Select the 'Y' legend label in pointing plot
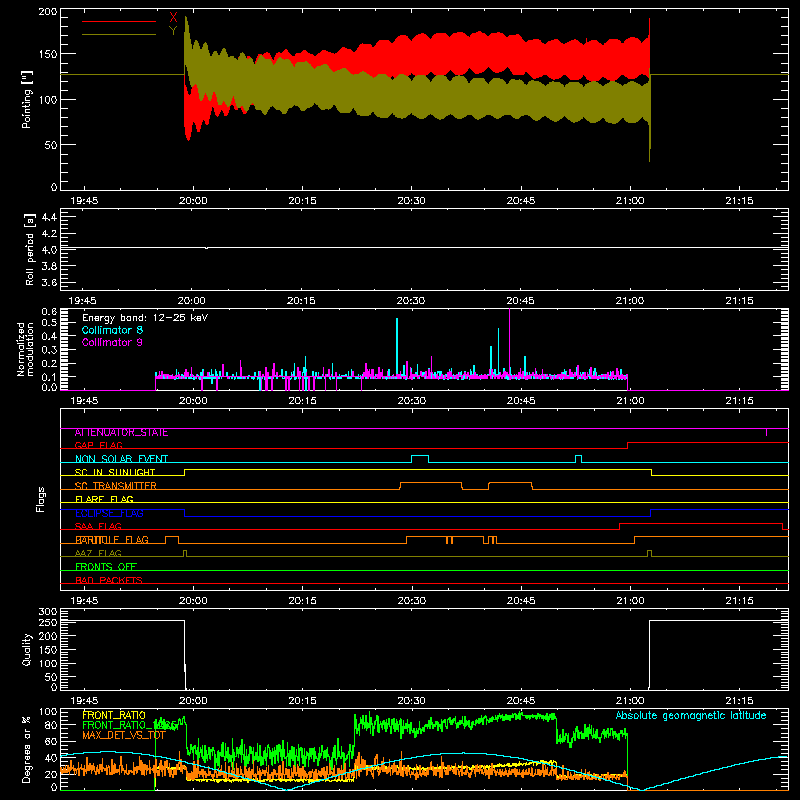Viewport: 800px width, 800px height. 173,31
